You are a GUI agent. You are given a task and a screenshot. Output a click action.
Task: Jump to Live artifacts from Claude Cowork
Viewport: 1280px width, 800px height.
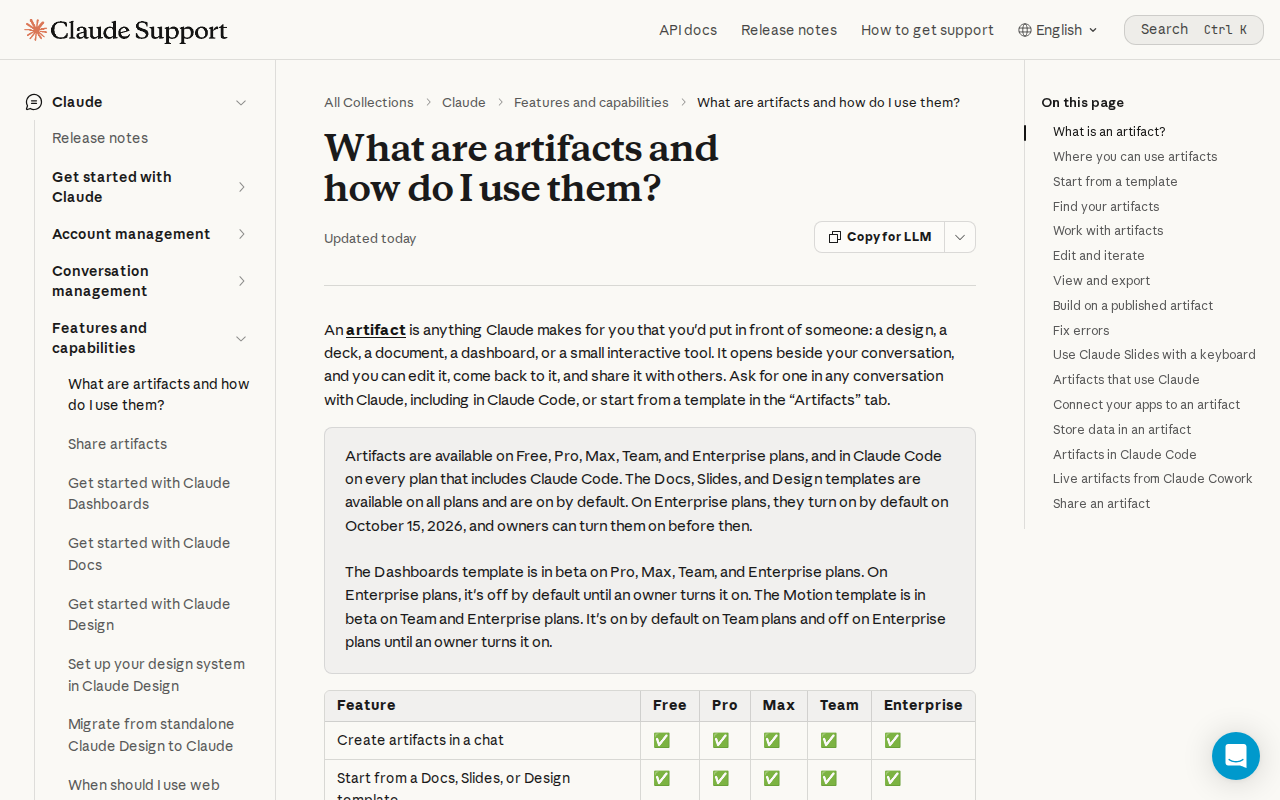click(1153, 479)
